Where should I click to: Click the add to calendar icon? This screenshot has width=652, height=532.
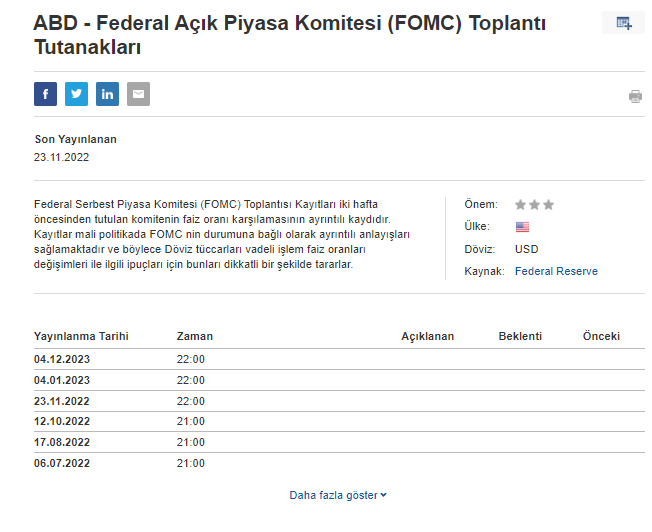pos(623,23)
